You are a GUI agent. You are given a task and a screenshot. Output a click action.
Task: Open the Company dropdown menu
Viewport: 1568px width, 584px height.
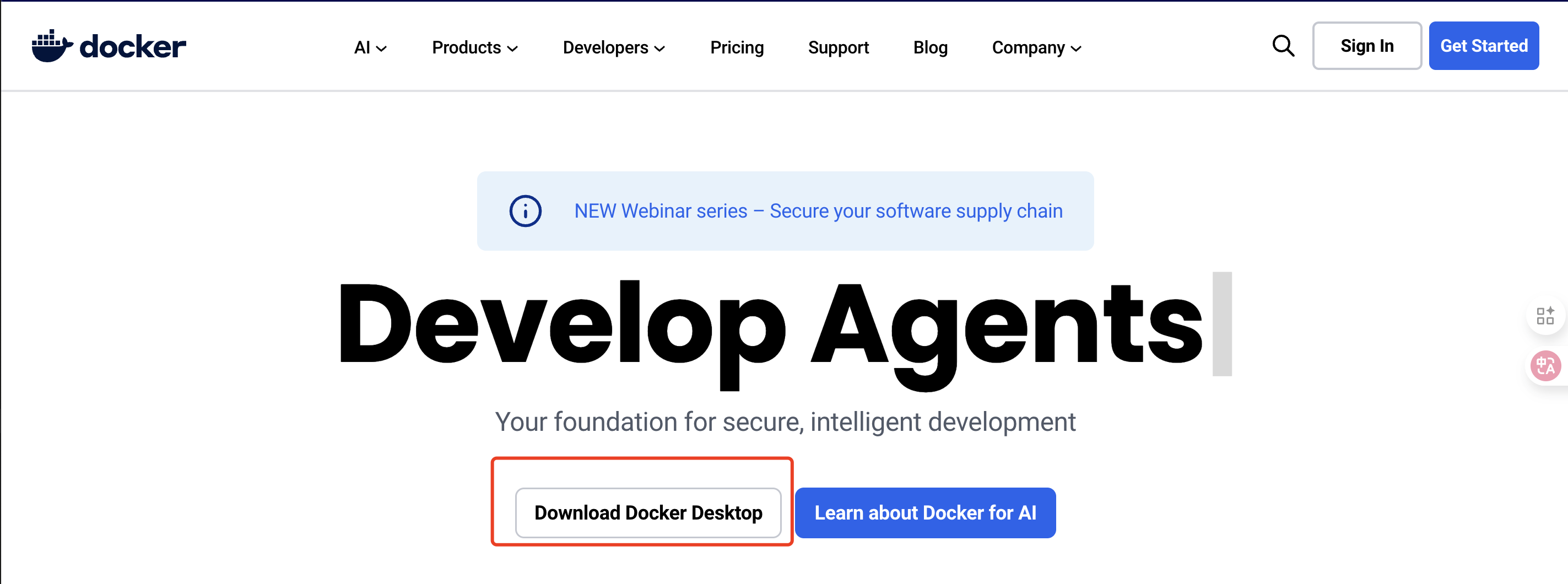click(1035, 47)
